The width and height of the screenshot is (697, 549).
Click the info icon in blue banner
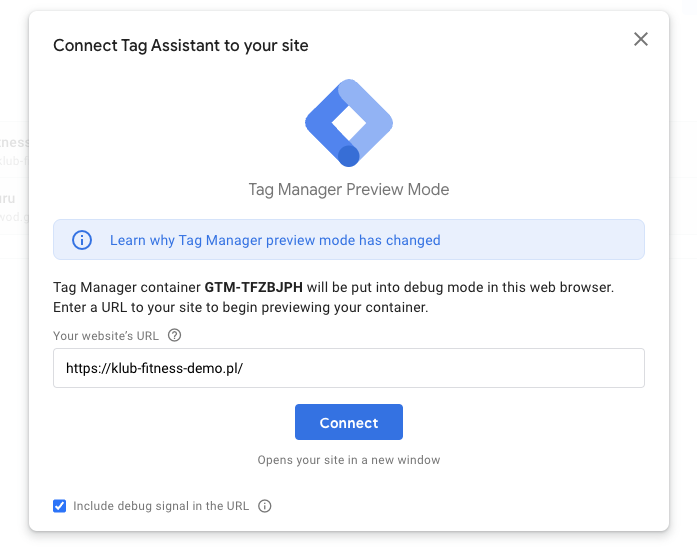tap(82, 240)
